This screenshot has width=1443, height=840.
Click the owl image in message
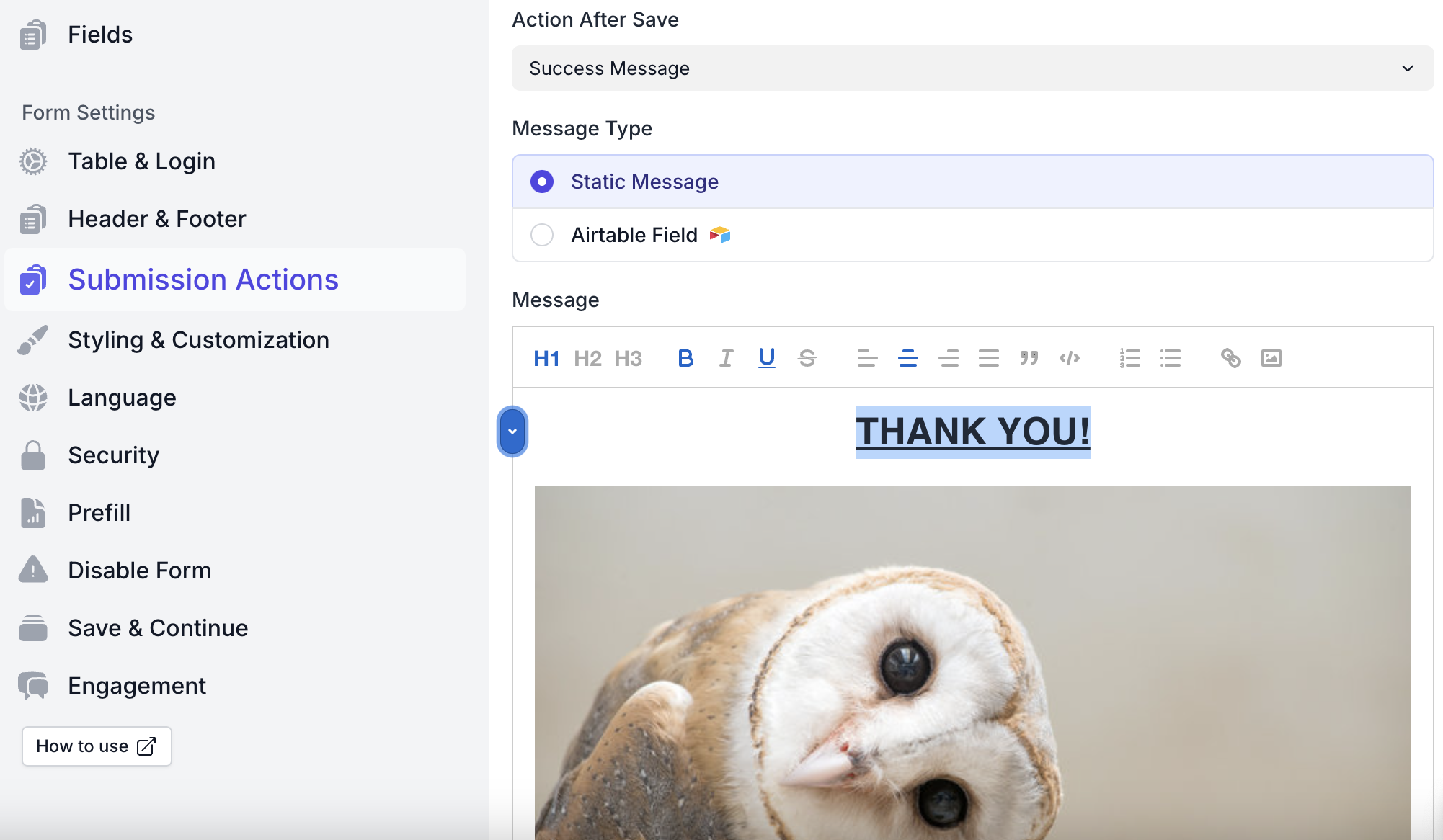pyautogui.click(x=972, y=663)
